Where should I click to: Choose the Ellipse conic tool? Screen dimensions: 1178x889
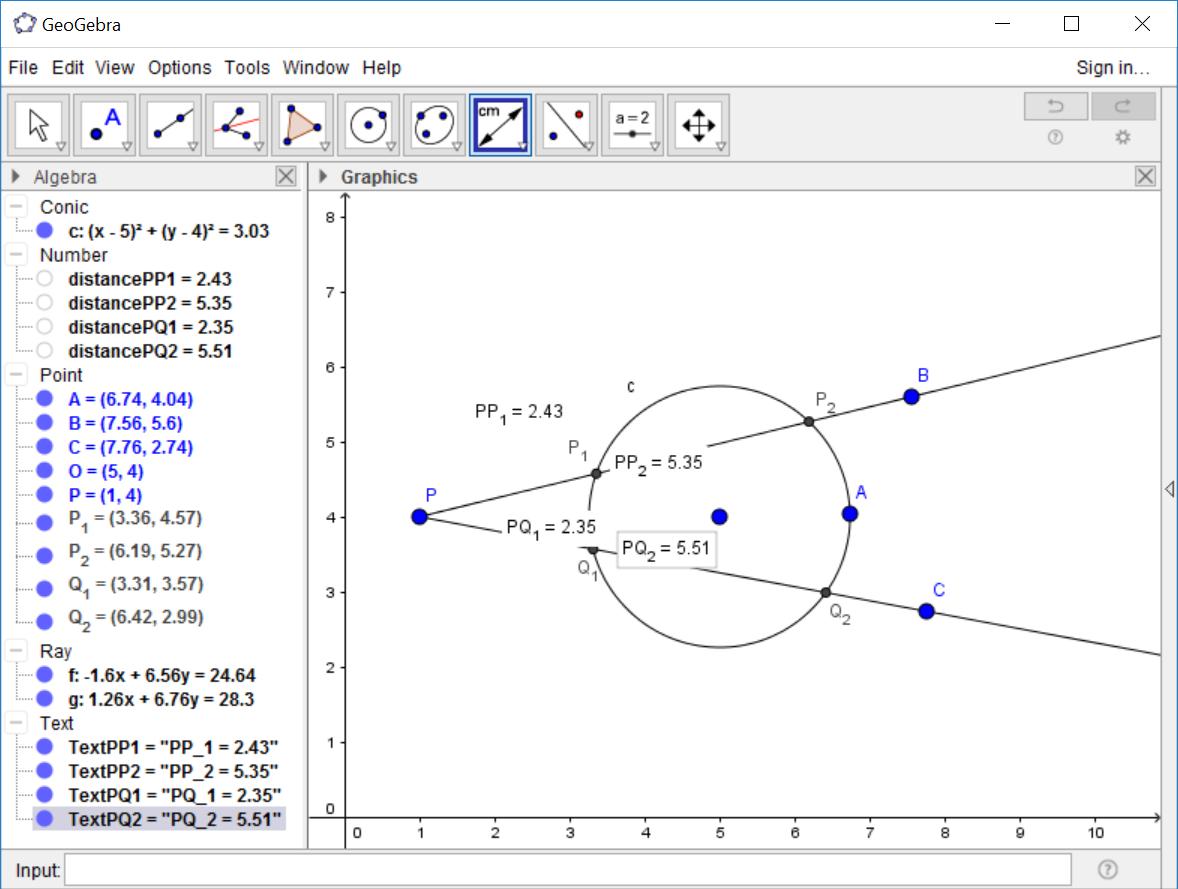pyautogui.click(x=434, y=125)
